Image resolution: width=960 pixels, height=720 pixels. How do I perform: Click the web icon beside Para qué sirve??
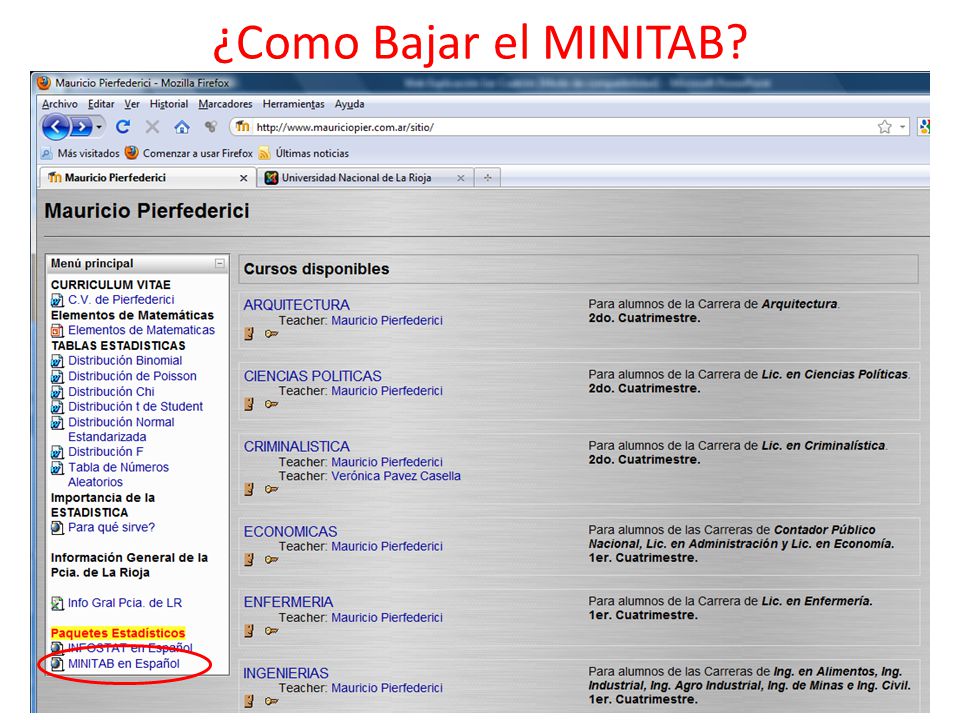[x=57, y=527]
